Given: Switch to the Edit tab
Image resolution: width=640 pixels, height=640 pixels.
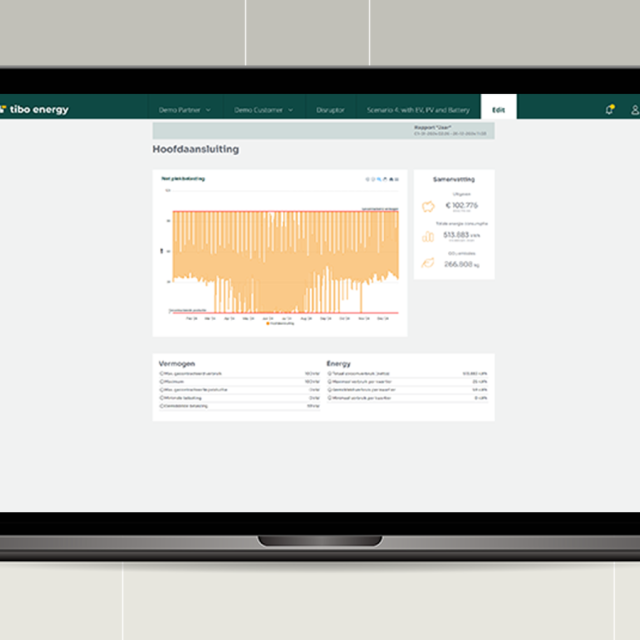Looking at the screenshot, I should tap(498, 109).
